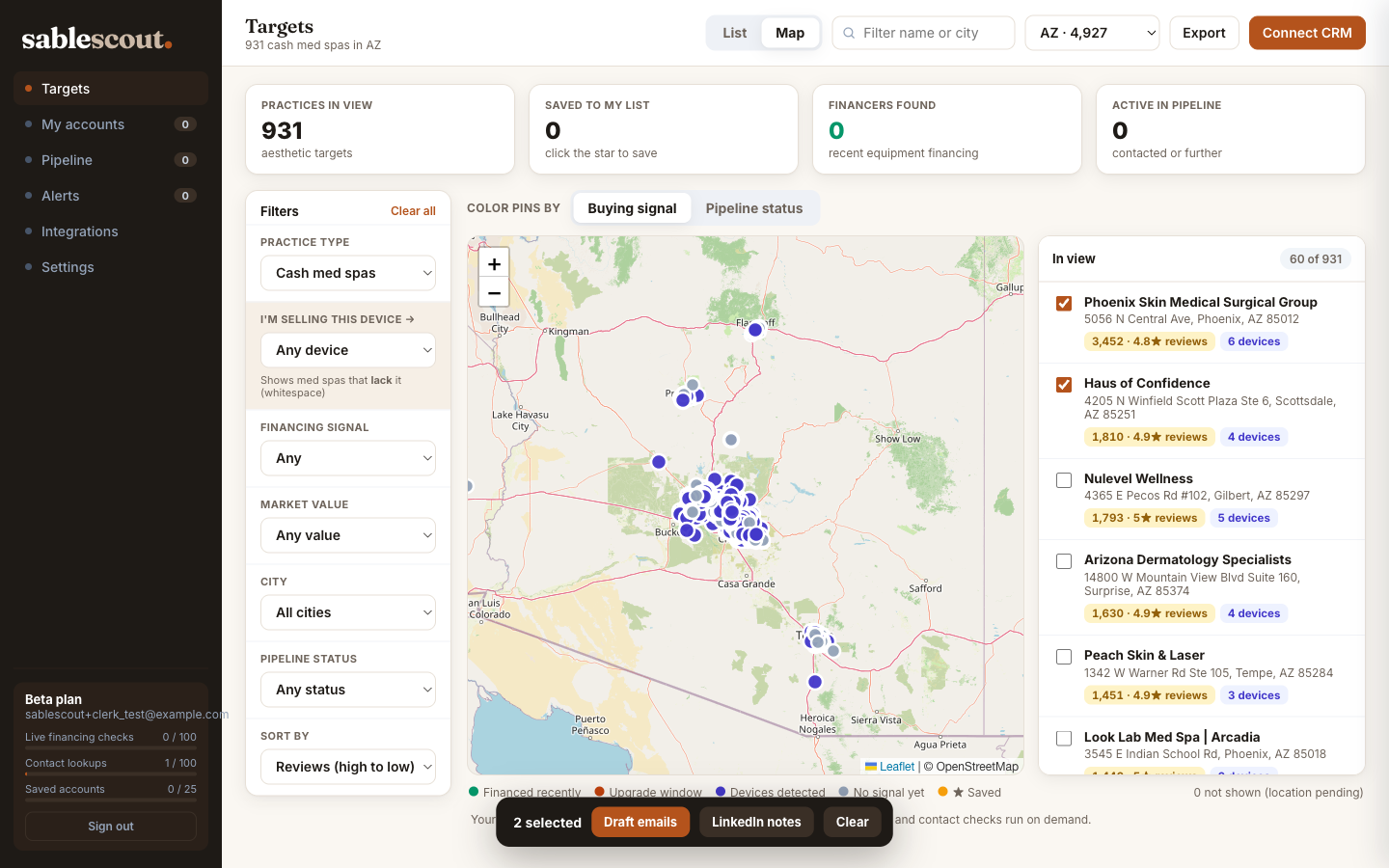Click the search icon in filter field
Screen dimensions: 1389x868
tap(849, 33)
